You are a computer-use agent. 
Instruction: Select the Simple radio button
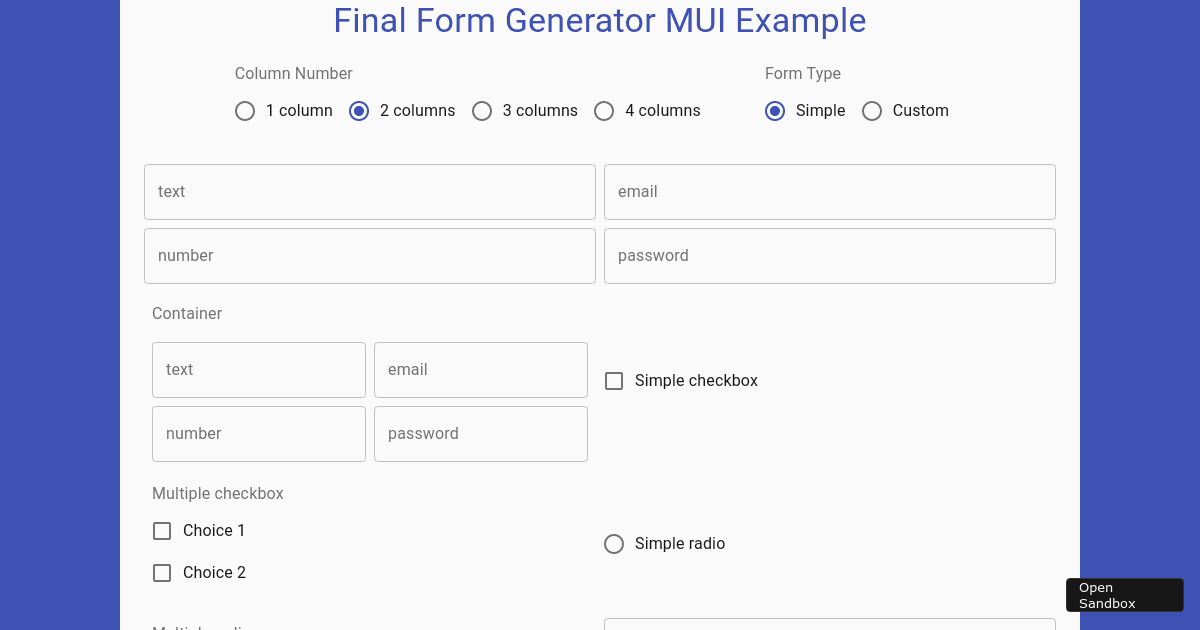(x=614, y=543)
